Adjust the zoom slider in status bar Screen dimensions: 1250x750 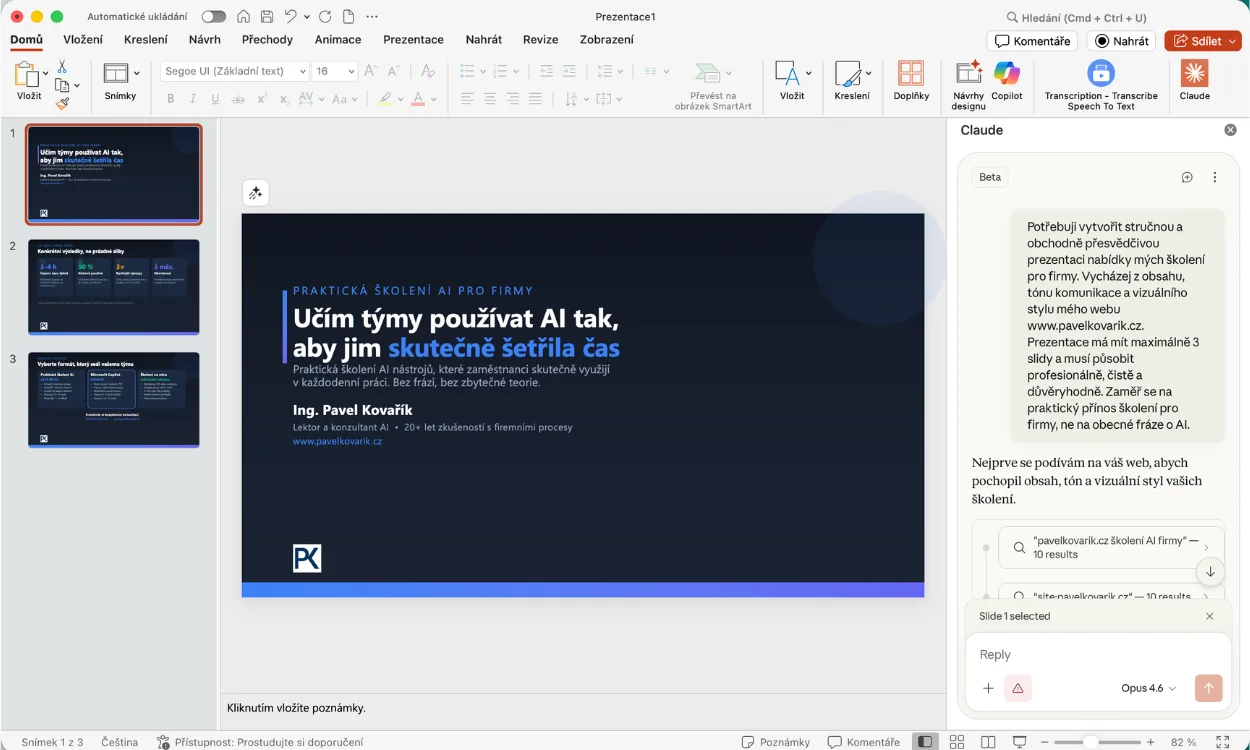click(1091, 742)
